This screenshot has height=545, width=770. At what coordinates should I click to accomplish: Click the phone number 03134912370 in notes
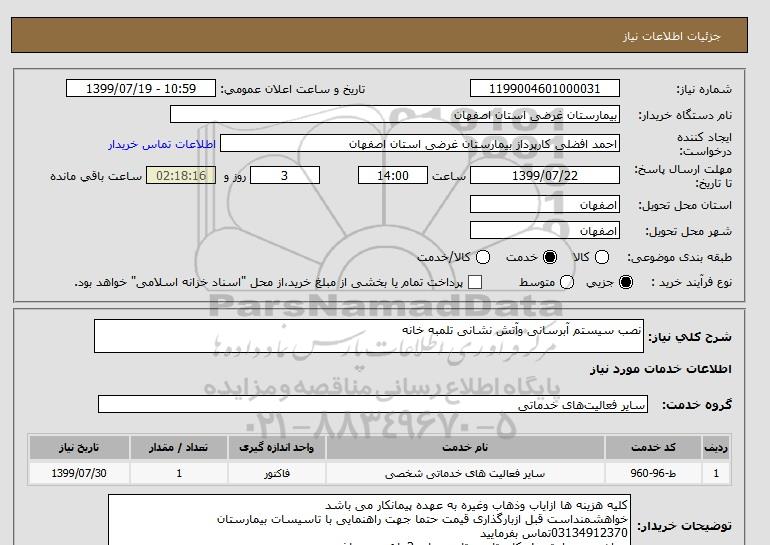tap(589, 533)
